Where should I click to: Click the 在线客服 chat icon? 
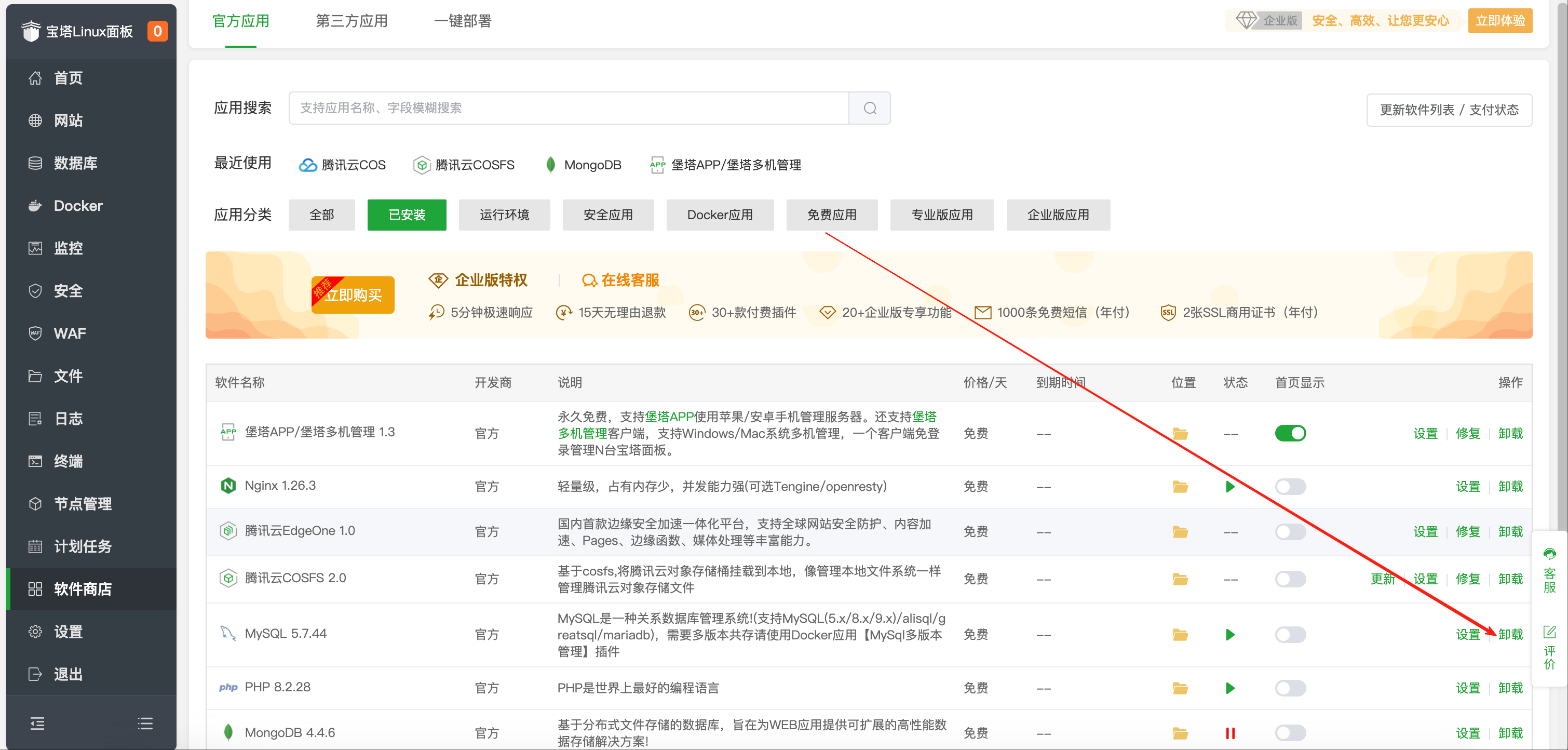589,280
